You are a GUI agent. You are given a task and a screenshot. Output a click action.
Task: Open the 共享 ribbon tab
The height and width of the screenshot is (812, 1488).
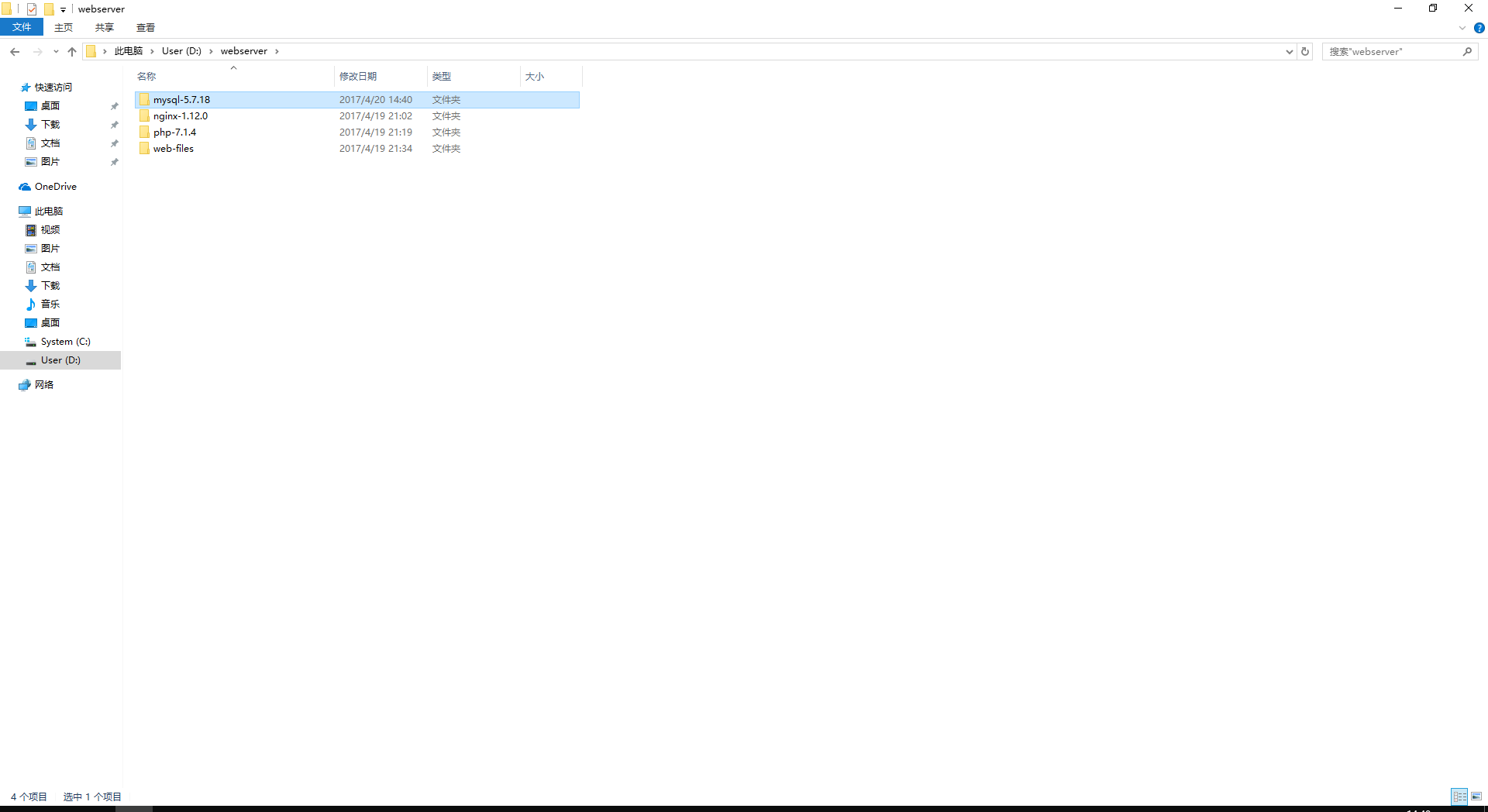(x=105, y=27)
